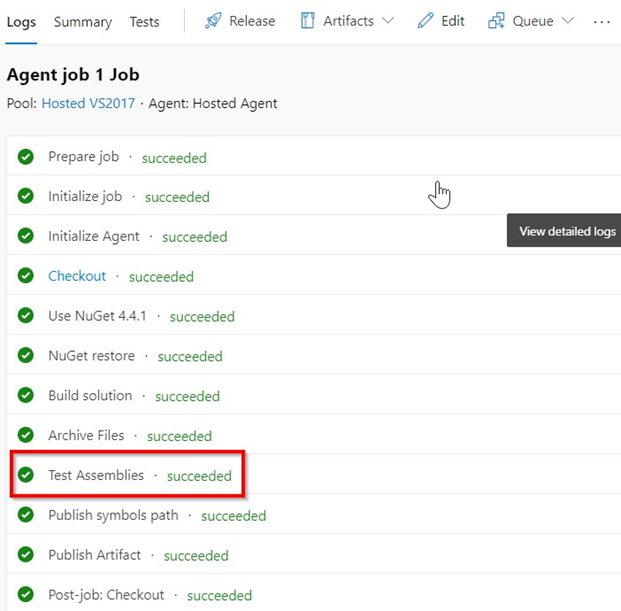Open the Publish symbols path step
The height and width of the screenshot is (611, 621).
pos(113,515)
